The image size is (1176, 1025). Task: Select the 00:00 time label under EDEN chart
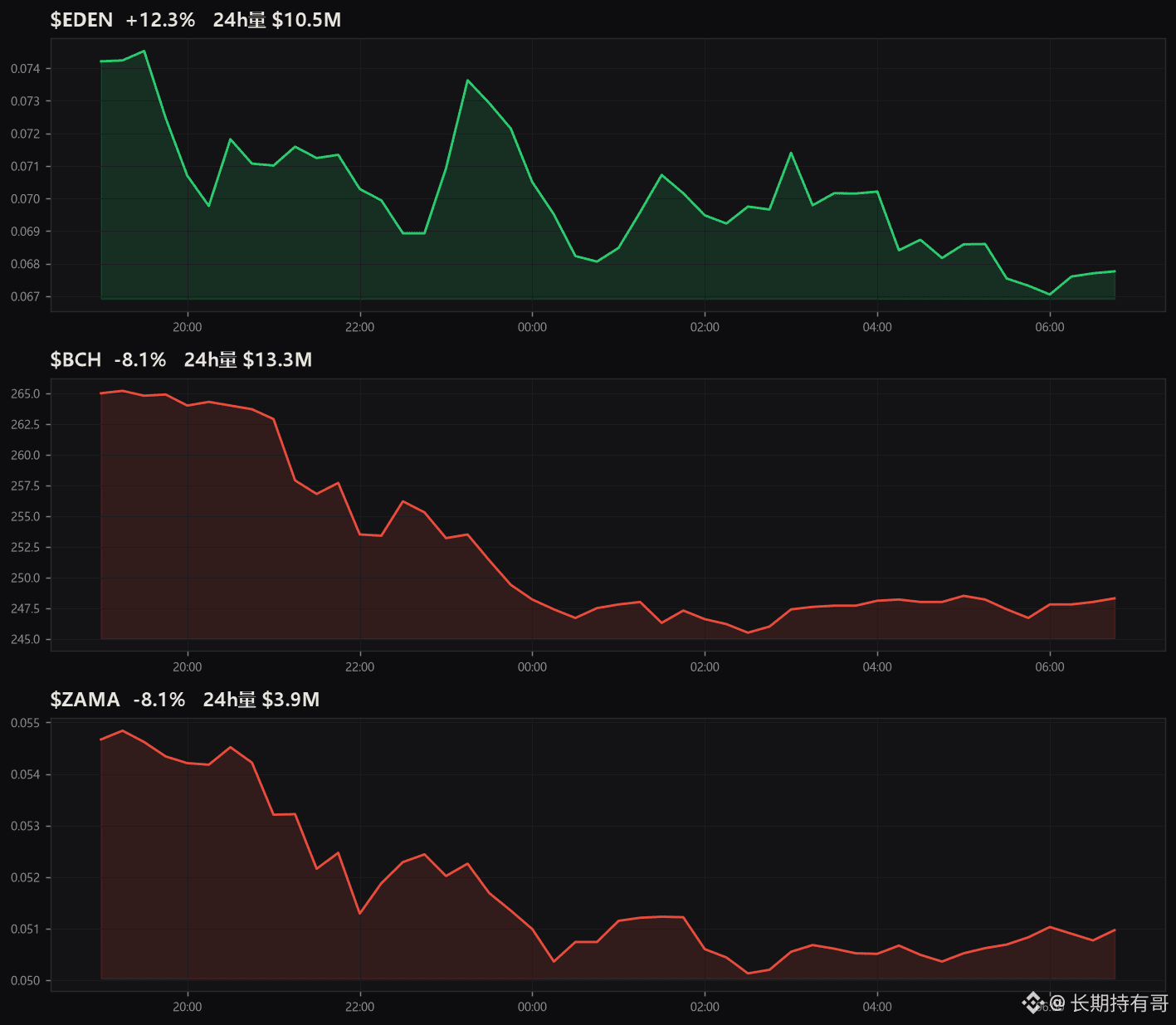(x=533, y=327)
